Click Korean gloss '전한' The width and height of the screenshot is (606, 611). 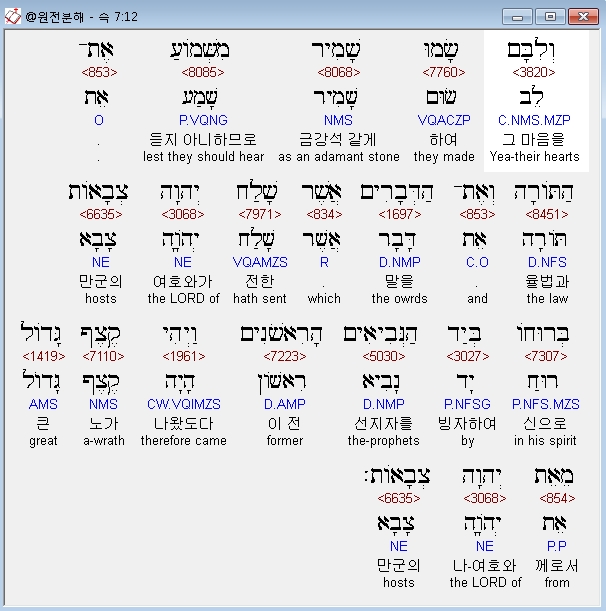[x=260, y=281]
